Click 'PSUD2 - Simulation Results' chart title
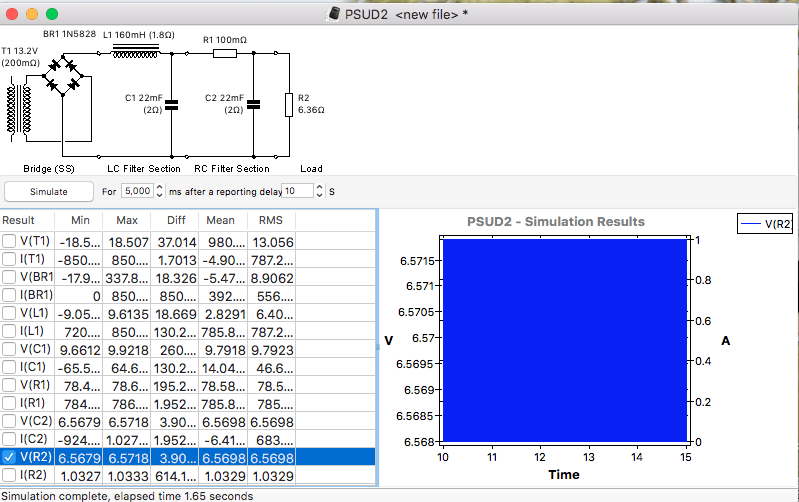Screen dimensions: 799x502 click(x=556, y=222)
